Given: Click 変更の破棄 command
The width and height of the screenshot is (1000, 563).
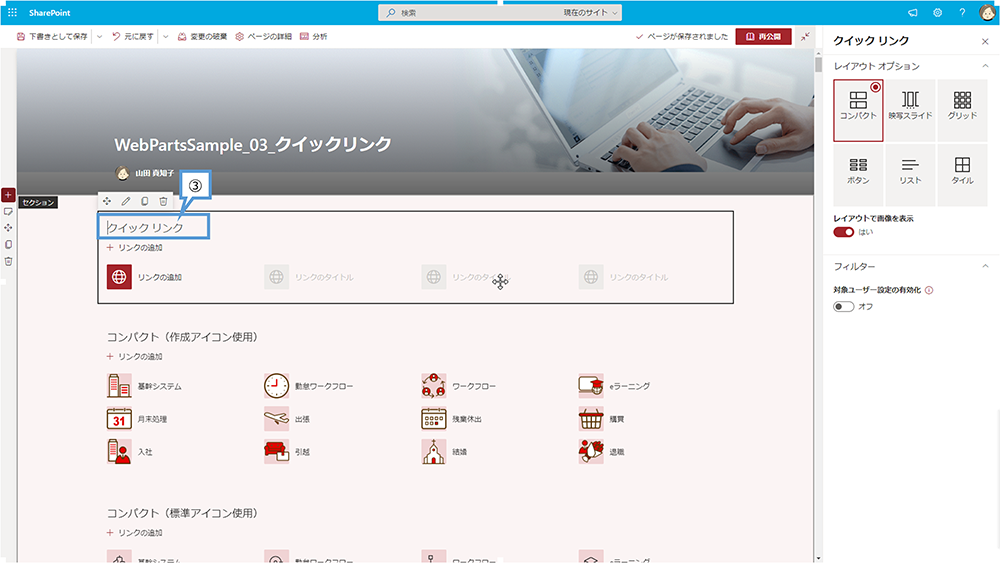Looking at the screenshot, I should coord(202,36).
